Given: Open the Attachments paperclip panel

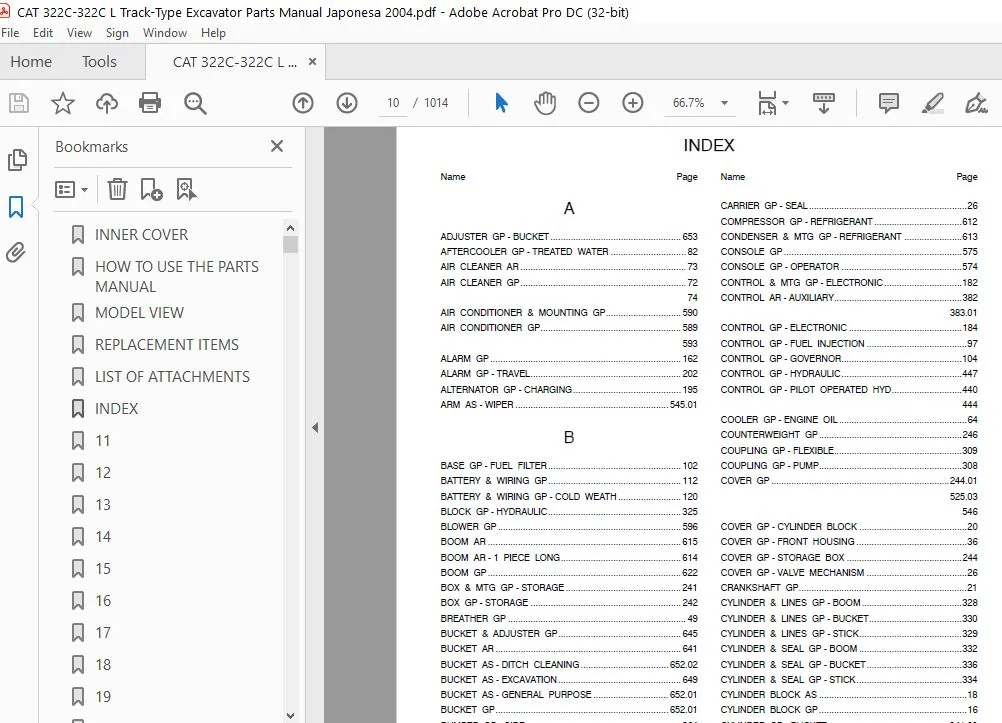Looking at the screenshot, I should click(16, 253).
